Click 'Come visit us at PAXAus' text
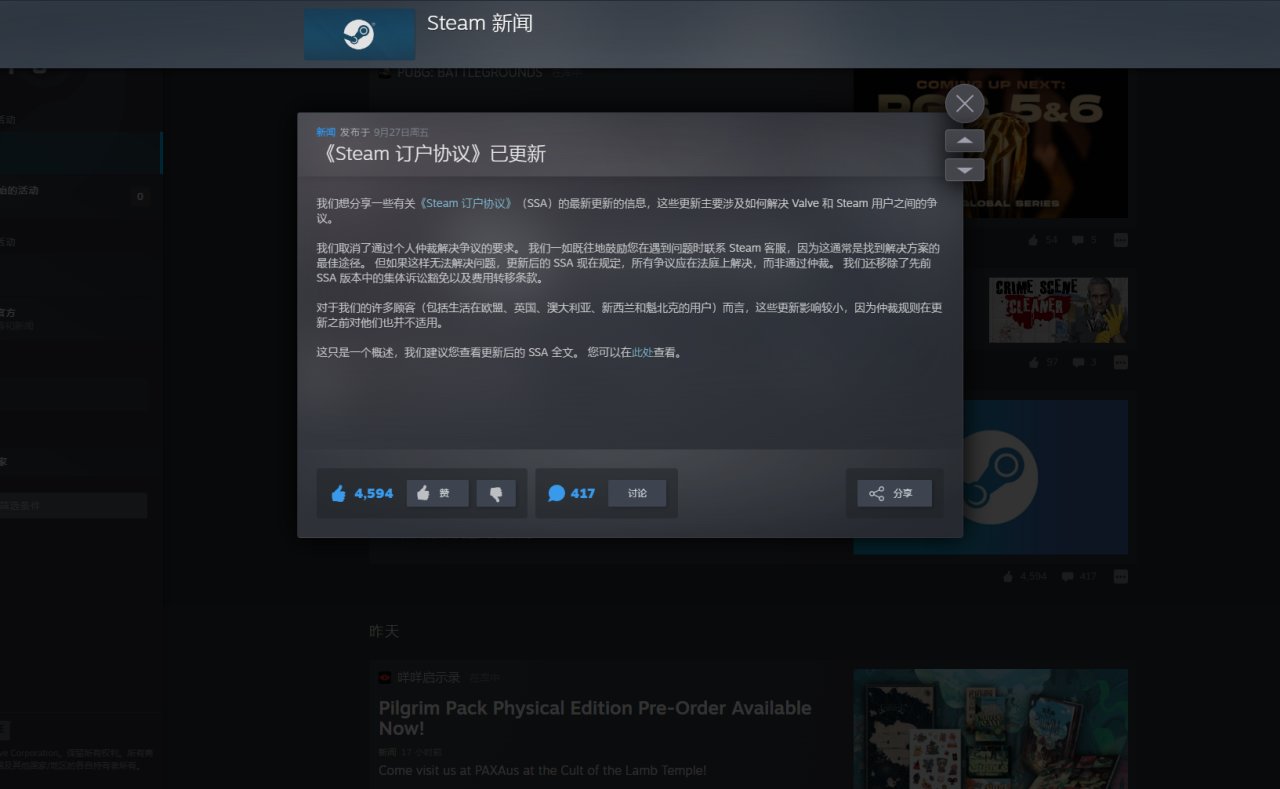This screenshot has height=789, width=1280. coord(542,771)
